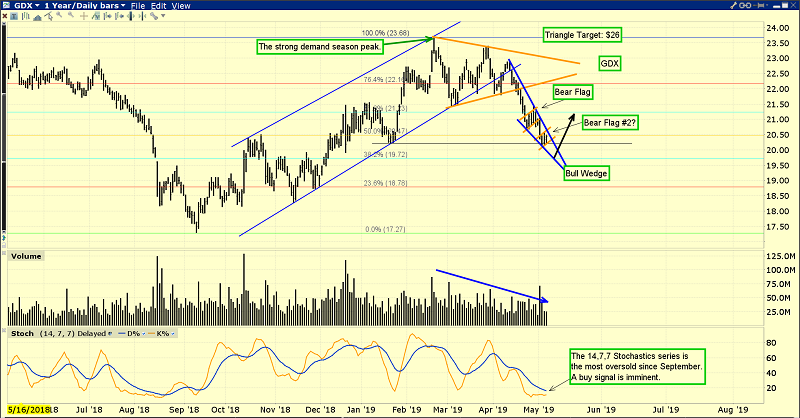Click the Jan '19 time axis label
Screen dimensions: 800x418
[360, 409]
